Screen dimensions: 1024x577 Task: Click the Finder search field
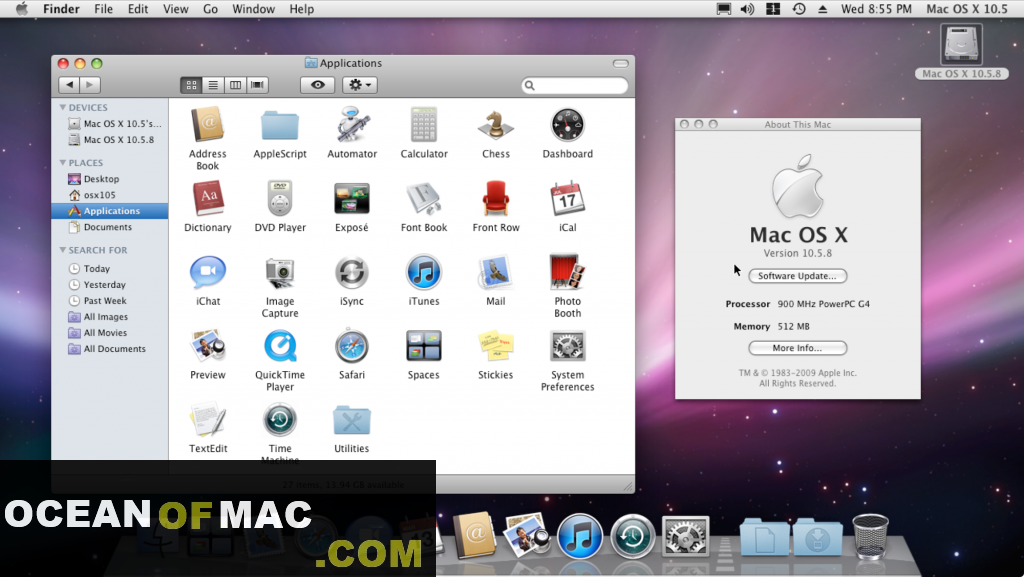(575, 85)
